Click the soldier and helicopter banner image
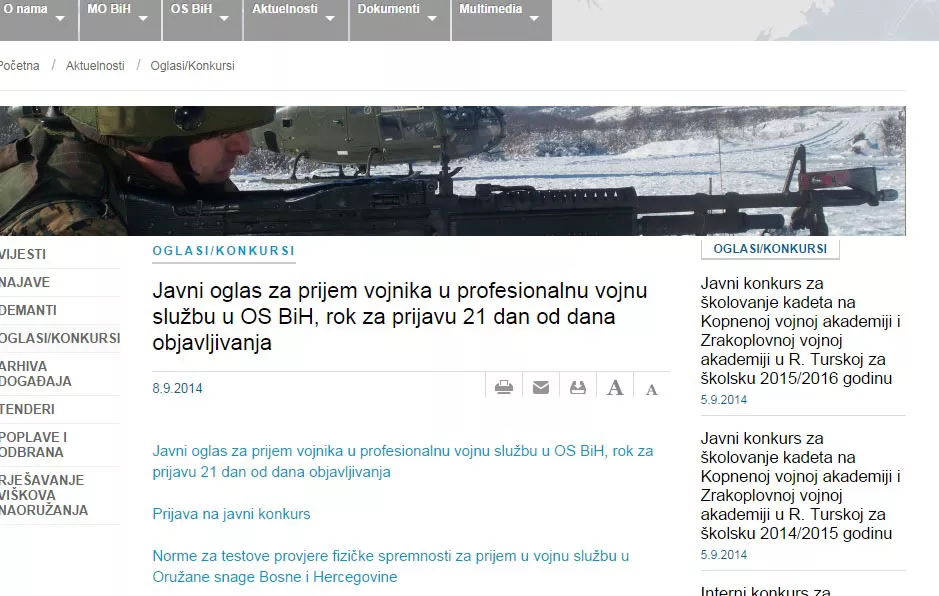The image size is (939, 596). point(452,170)
